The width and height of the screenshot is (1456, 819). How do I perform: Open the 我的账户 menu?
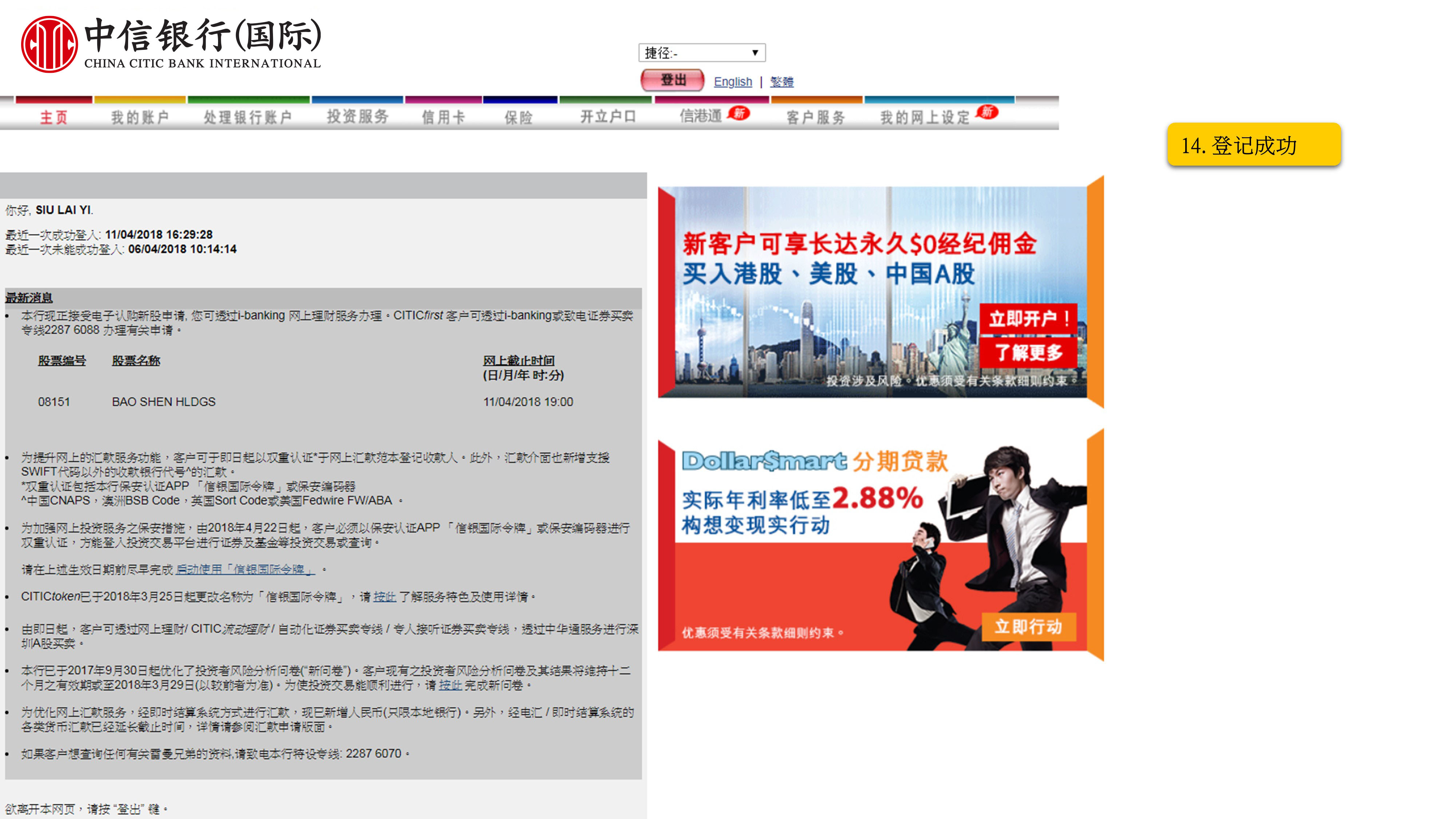[140, 117]
